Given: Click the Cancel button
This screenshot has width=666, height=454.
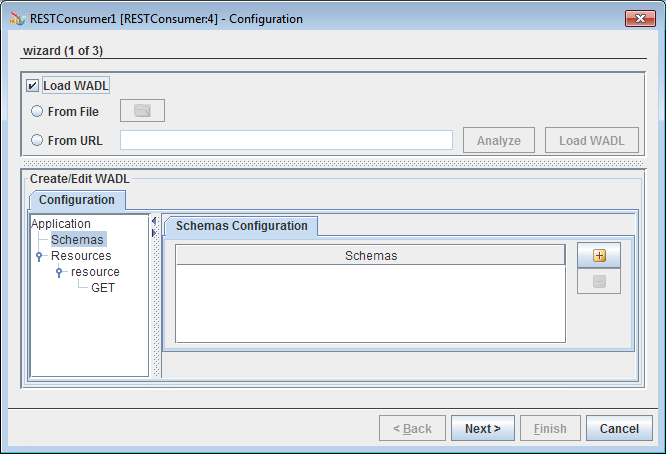Looking at the screenshot, I should click(x=619, y=429).
